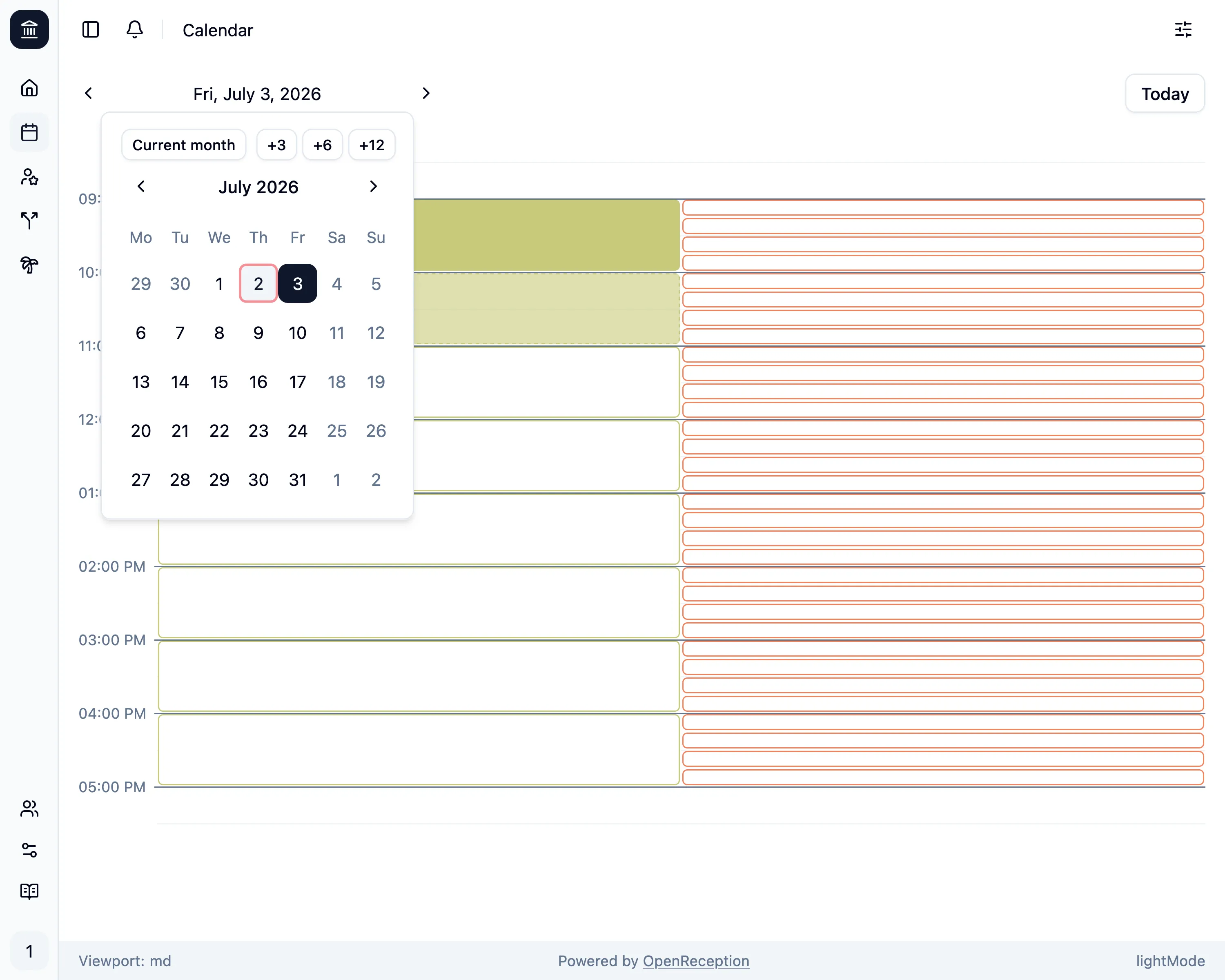Select July 20 in the calendar
This screenshot has height=980, width=1225.
point(141,431)
